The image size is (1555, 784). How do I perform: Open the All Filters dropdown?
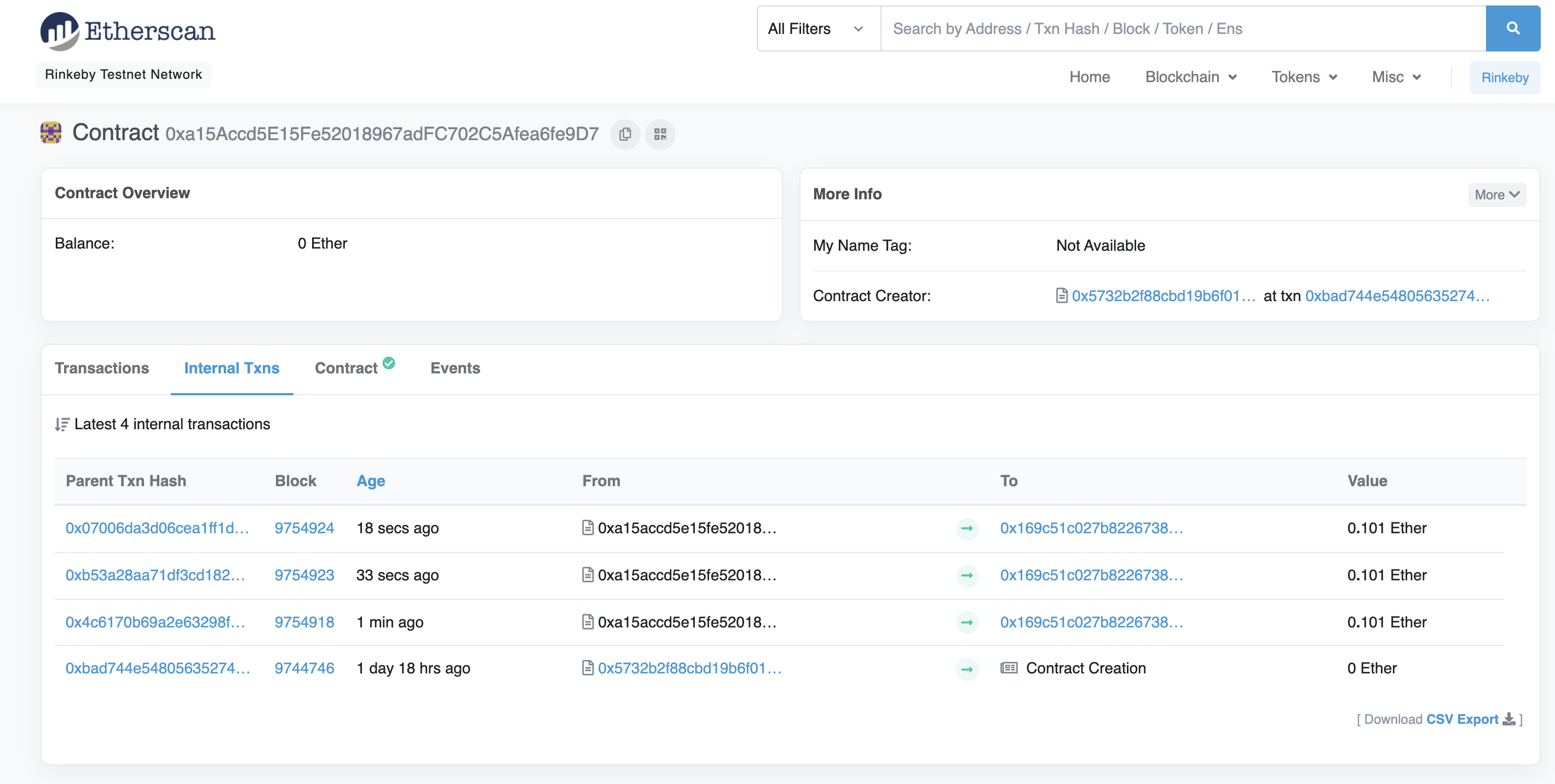coord(817,28)
